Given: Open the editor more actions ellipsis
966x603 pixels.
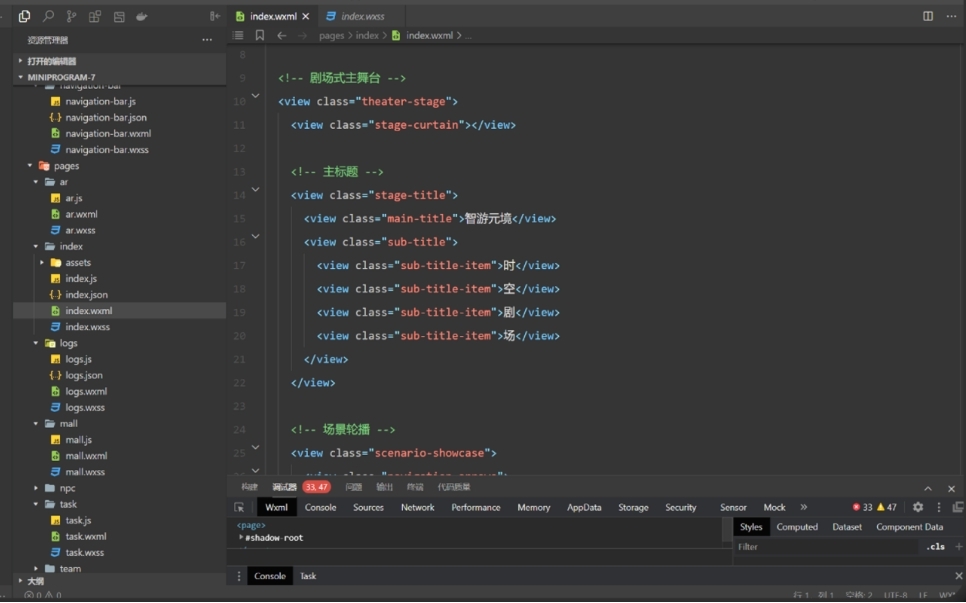Looking at the screenshot, I should pos(951,17).
